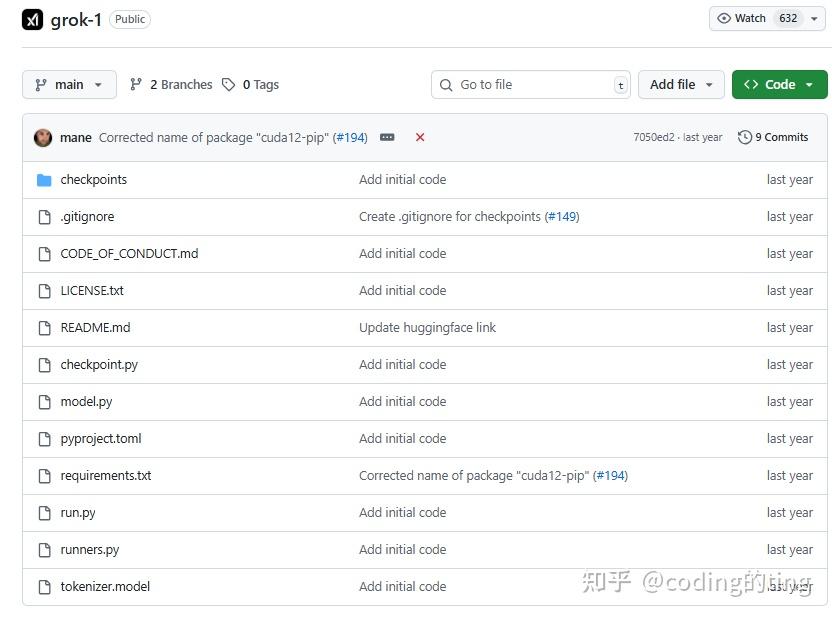
Task: Click the checkpoints folder icon
Action: click(x=44, y=180)
